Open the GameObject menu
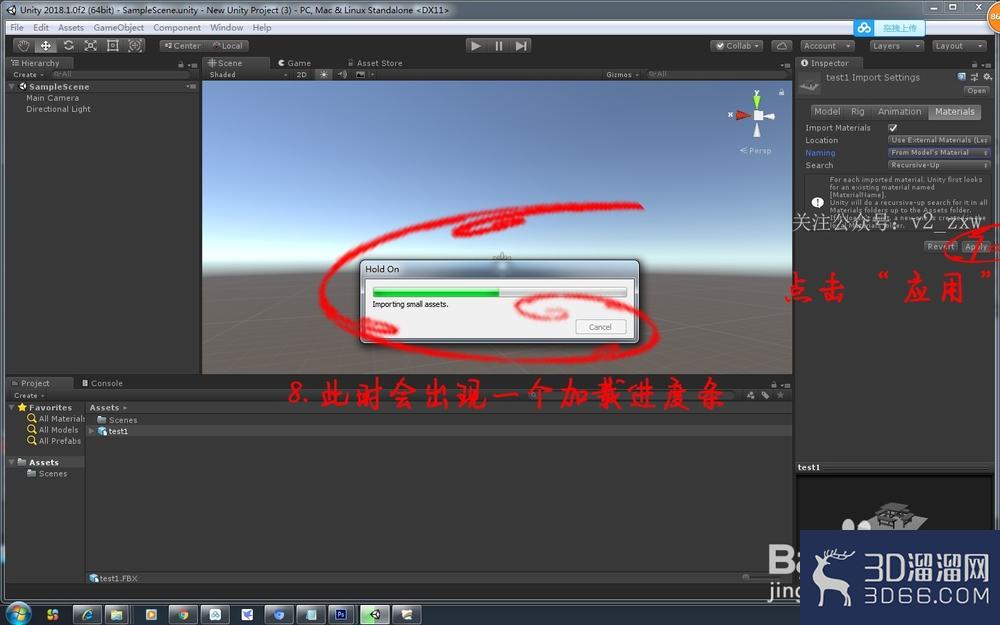 click(x=119, y=27)
